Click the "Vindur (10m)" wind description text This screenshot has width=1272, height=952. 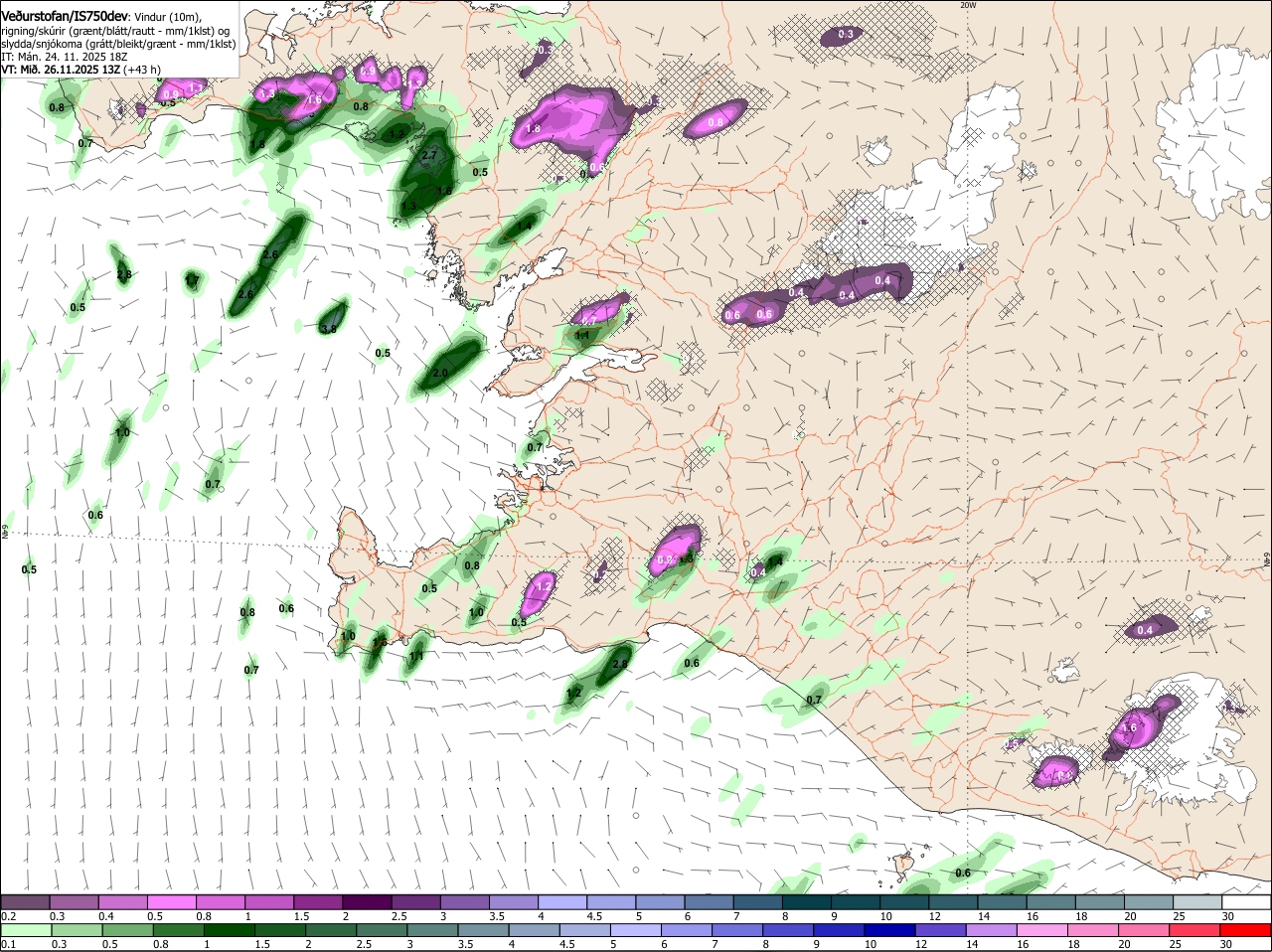(167, 17)
